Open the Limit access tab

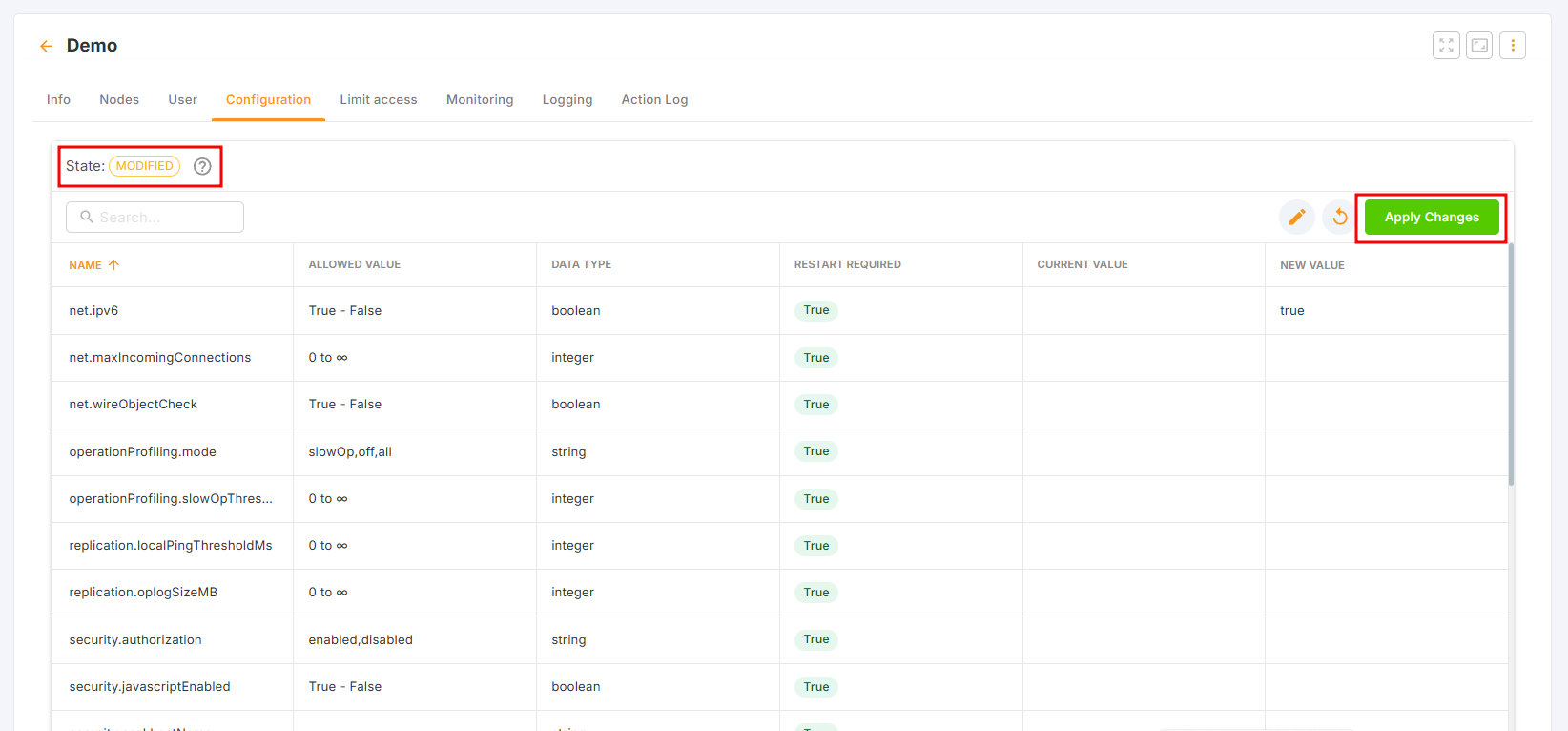379,100
